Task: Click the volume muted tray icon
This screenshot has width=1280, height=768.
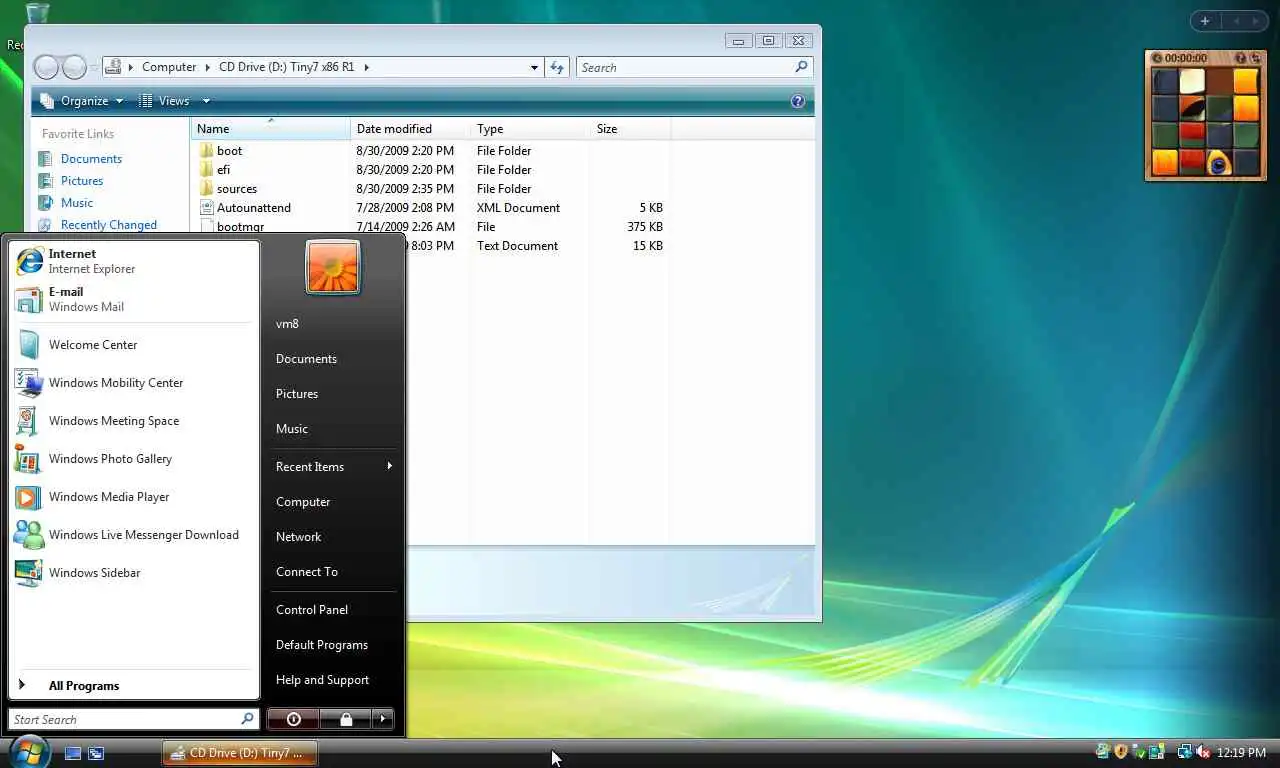Action: pyautogui.click(x=1203, y=752)
